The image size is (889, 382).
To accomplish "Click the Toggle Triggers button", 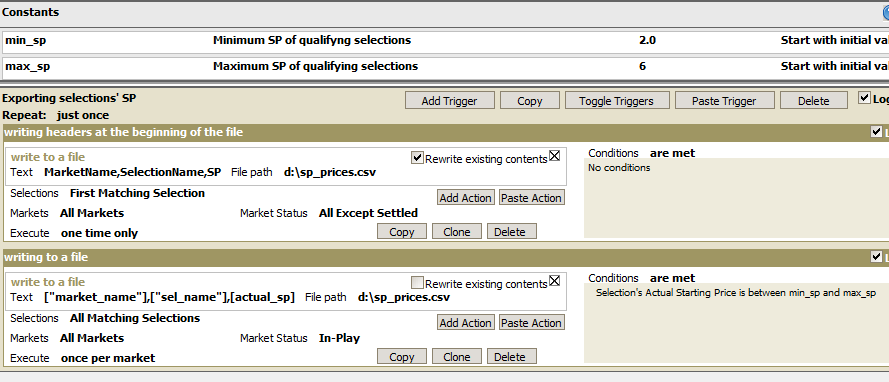I will pyautogui.click(x=616, y=100).
